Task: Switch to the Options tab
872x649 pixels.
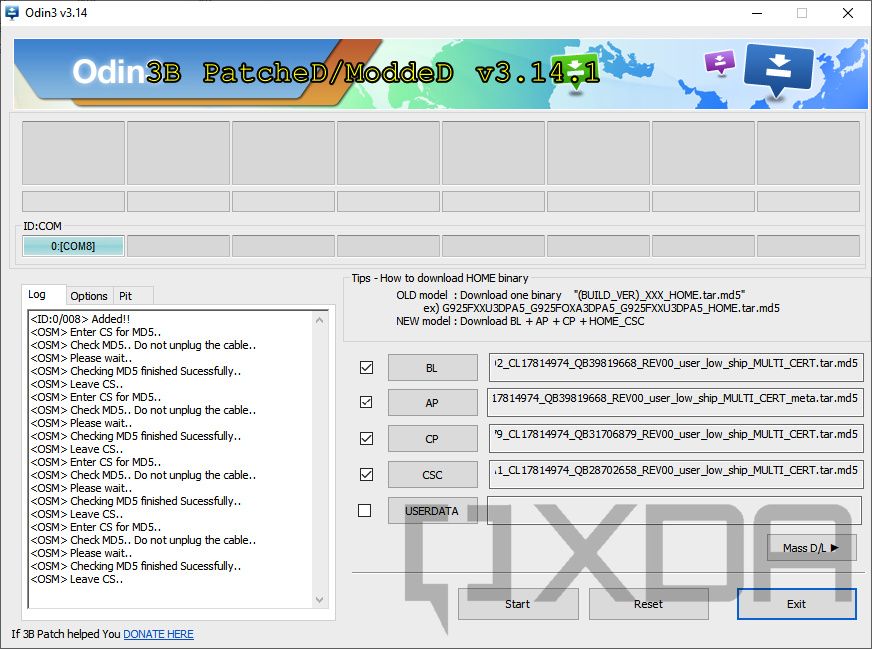Action: point(89,296)
